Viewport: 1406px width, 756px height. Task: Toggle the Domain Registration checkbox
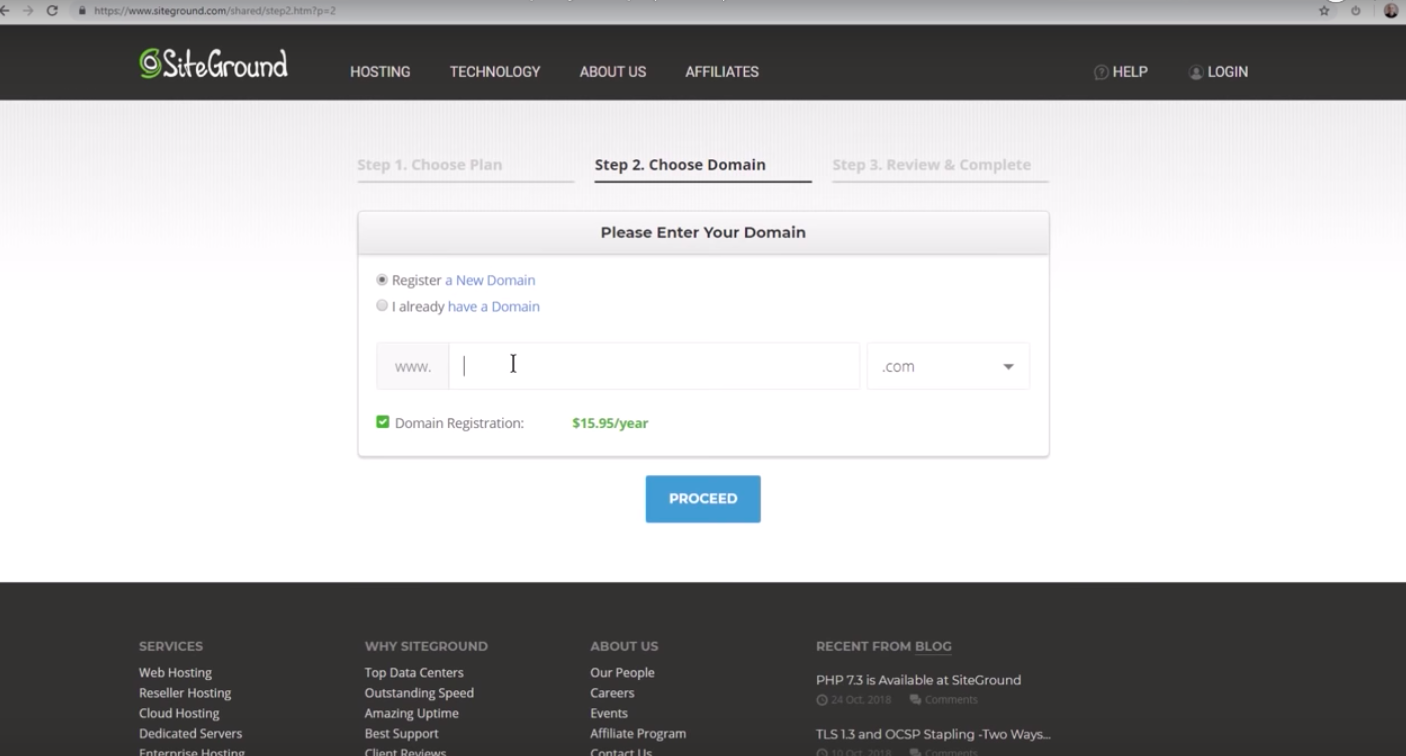[382, 422]
